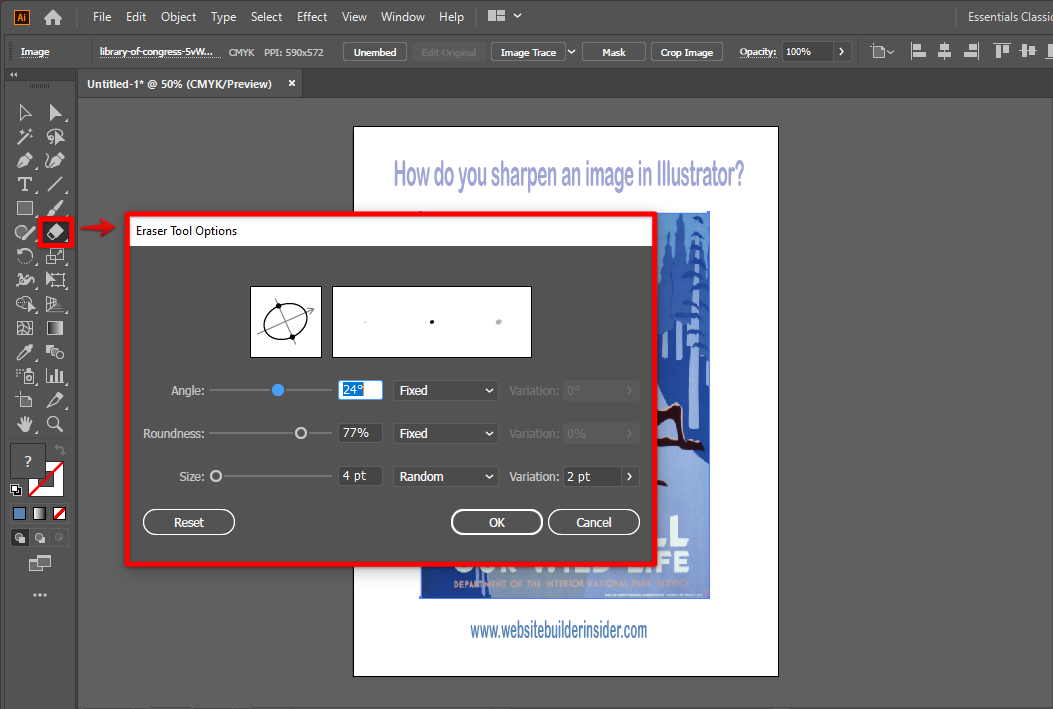Open the Effect menu
Screen dimensions: 1053x709
coord(312,17)
